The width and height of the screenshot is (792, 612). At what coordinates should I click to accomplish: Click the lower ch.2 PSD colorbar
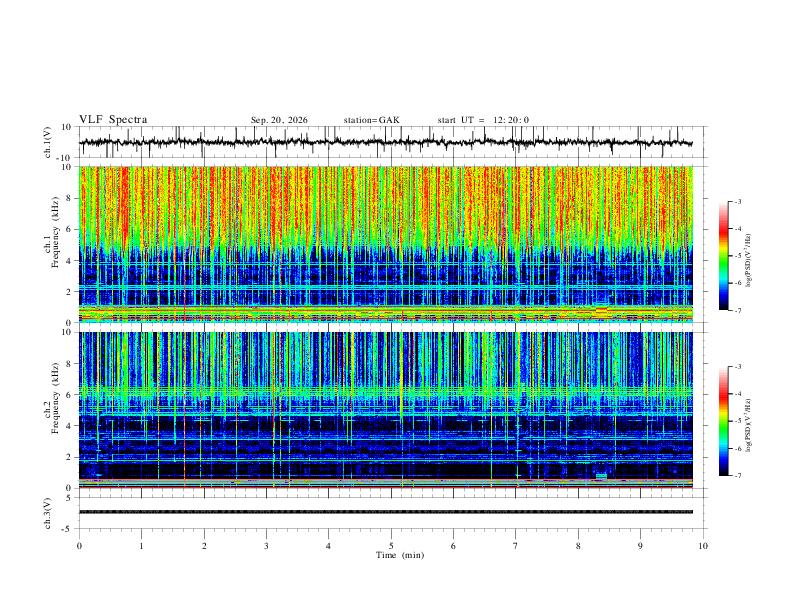pyautogui.click(x=723, y=421)
